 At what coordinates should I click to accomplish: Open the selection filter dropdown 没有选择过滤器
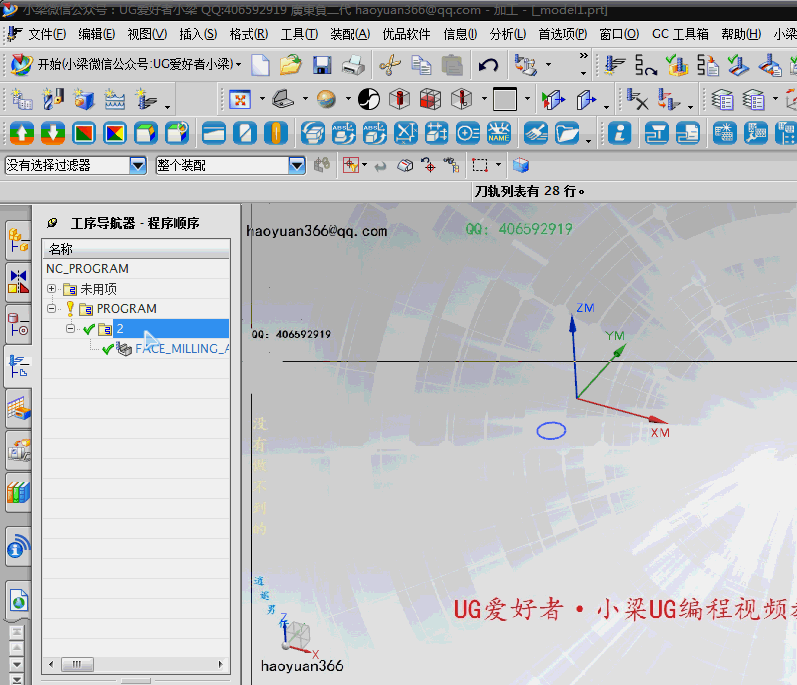[x=138, y=165]
